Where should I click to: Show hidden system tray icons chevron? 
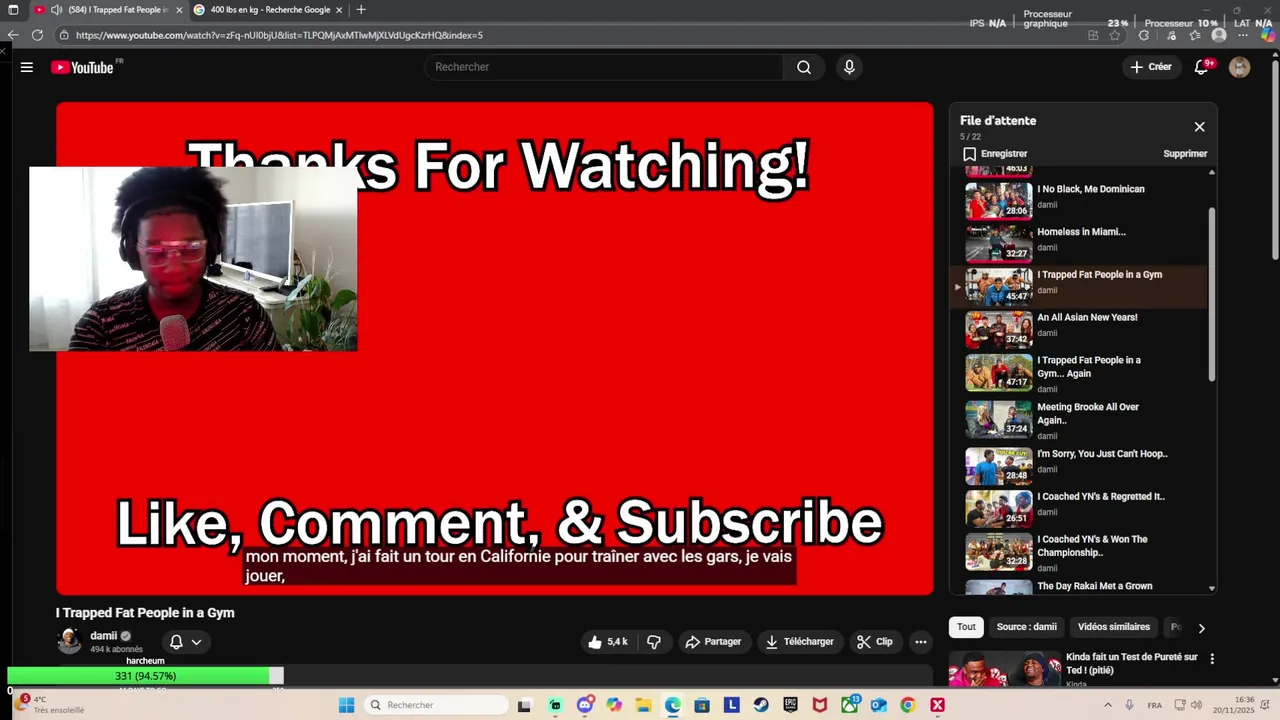tap(1108, 705)
